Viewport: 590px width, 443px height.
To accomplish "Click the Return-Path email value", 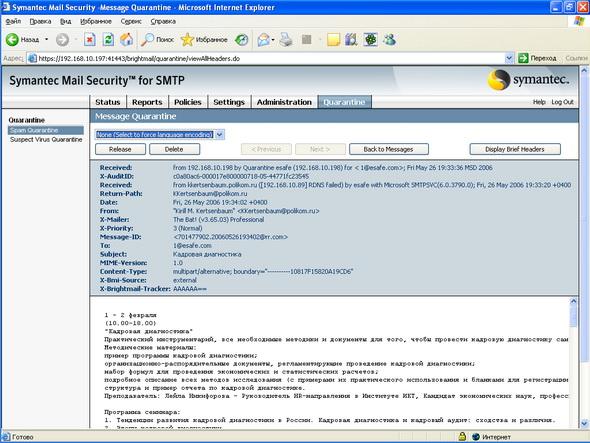I will point(210,193).
